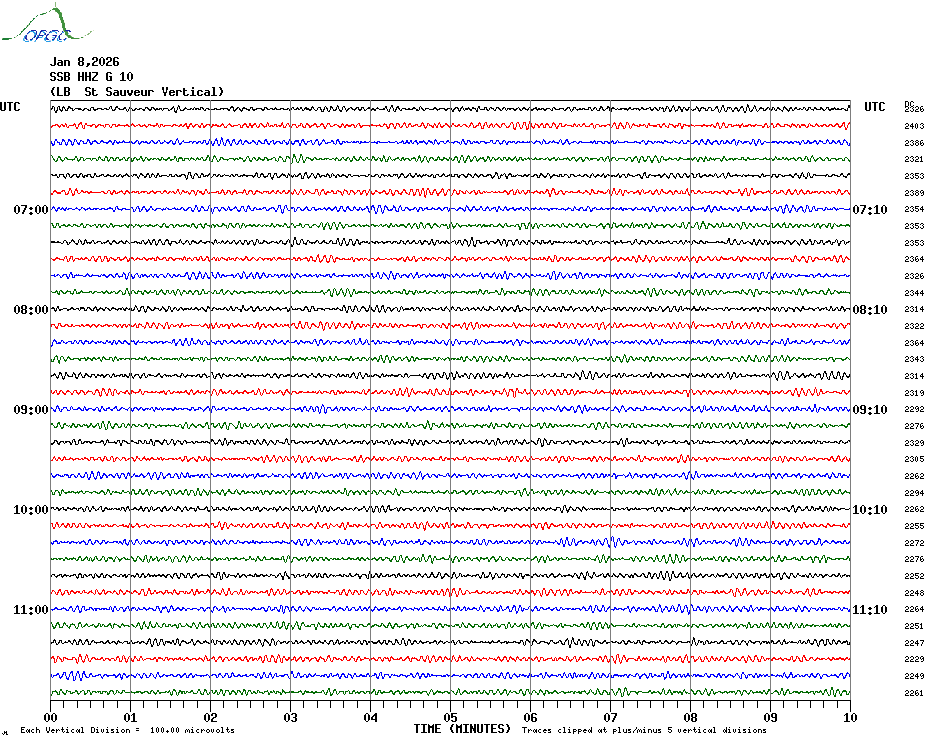Click the 10:10 end-time label
Viewport: 930px width, 744px height.
(x=870, y=510)
